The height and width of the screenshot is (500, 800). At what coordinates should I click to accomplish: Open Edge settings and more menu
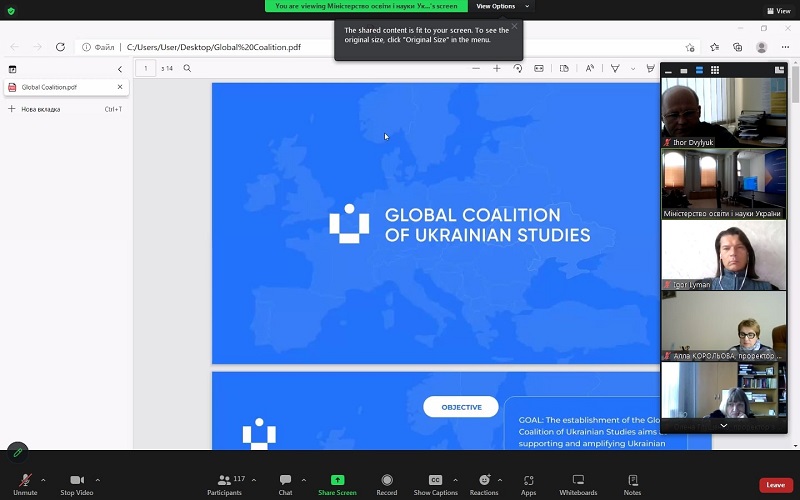click(x=785, y=47)
